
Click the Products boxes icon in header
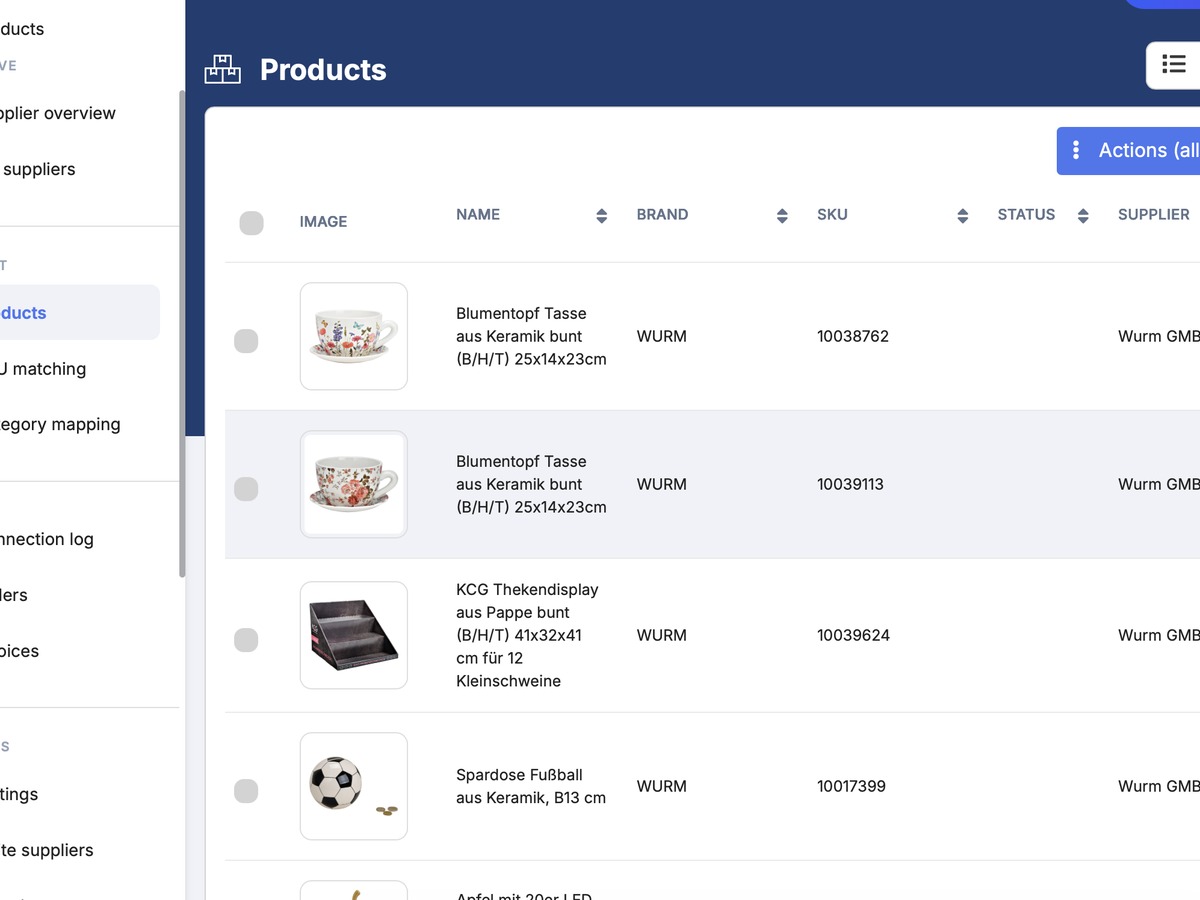click(222, 69)
